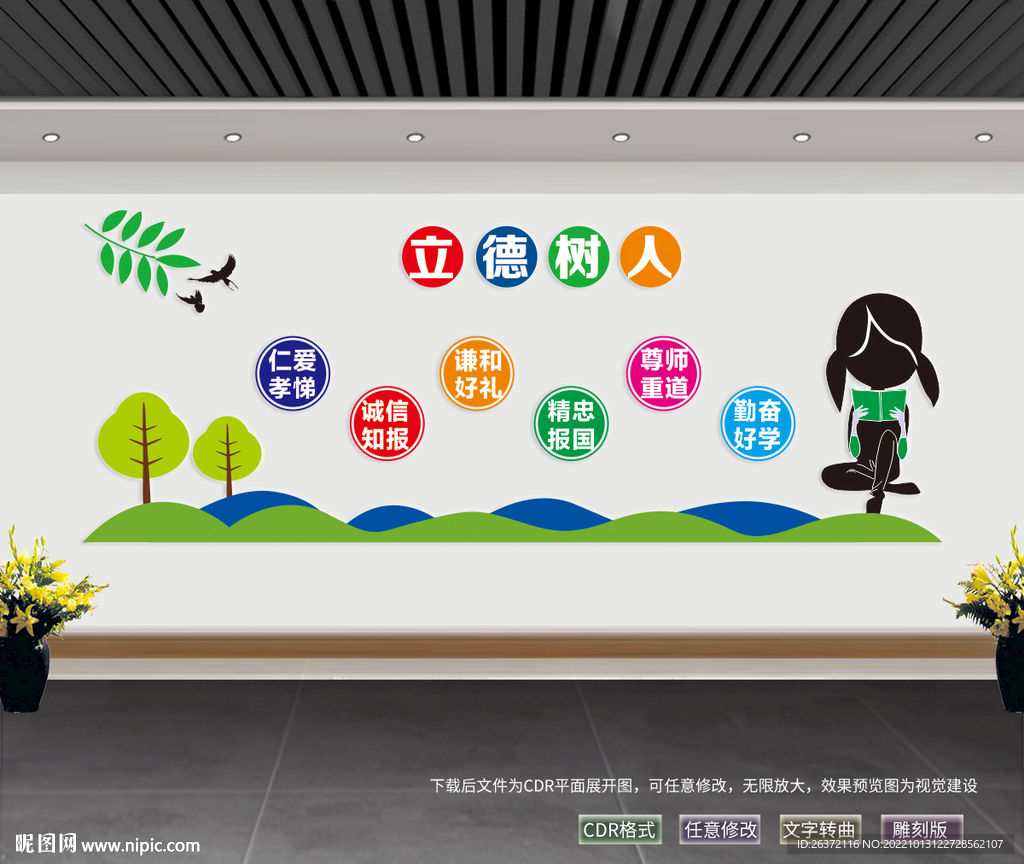This screenshot has height=864, width=1024.
Task: Click the girl reading a book
Action: point(880,403)
